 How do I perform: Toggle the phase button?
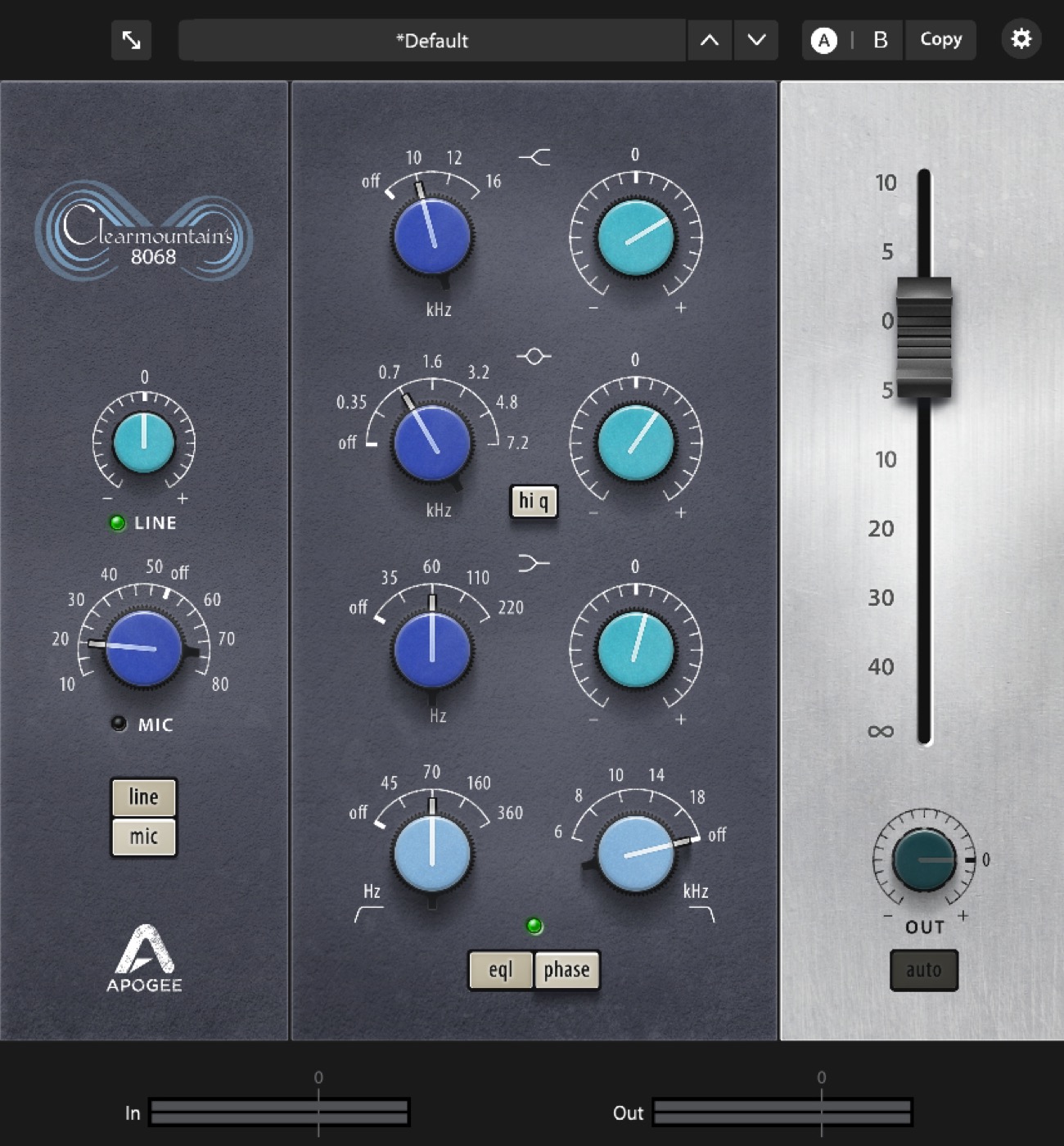(566, 970)
